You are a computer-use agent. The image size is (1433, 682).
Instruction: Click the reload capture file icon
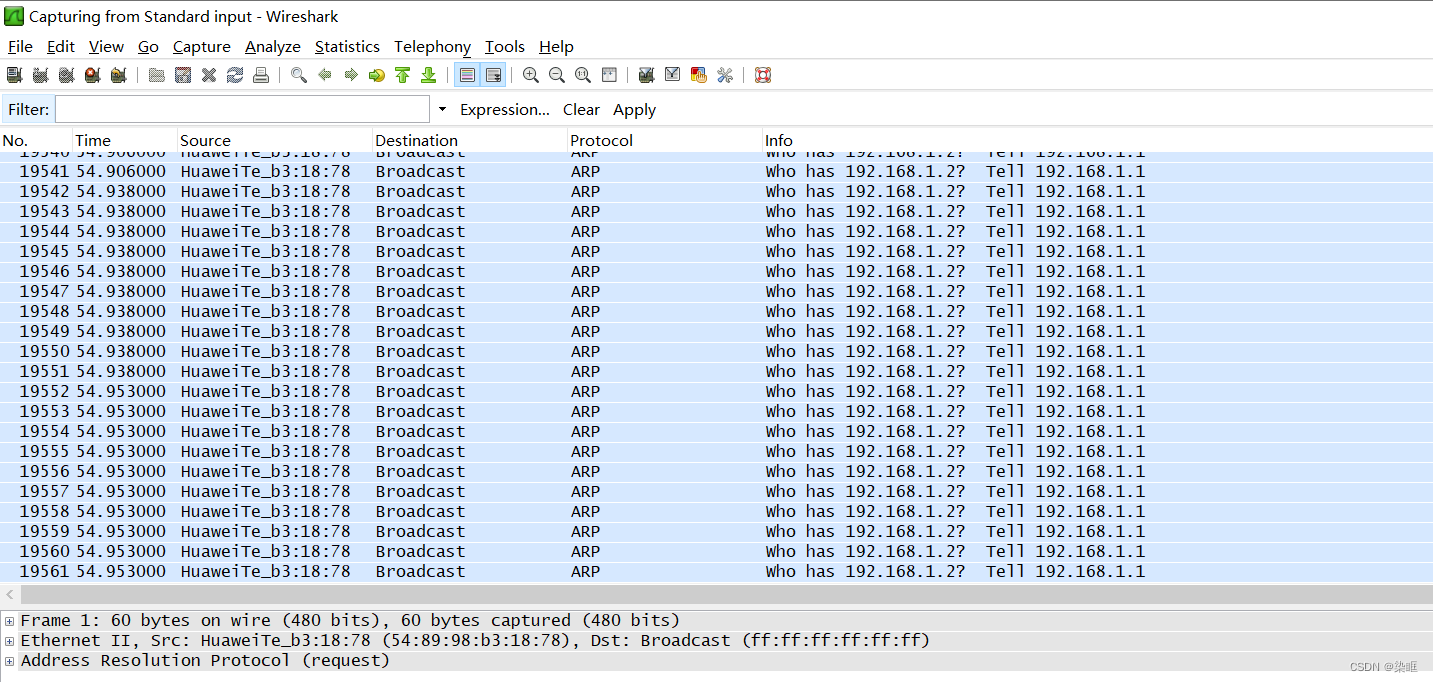235,75
